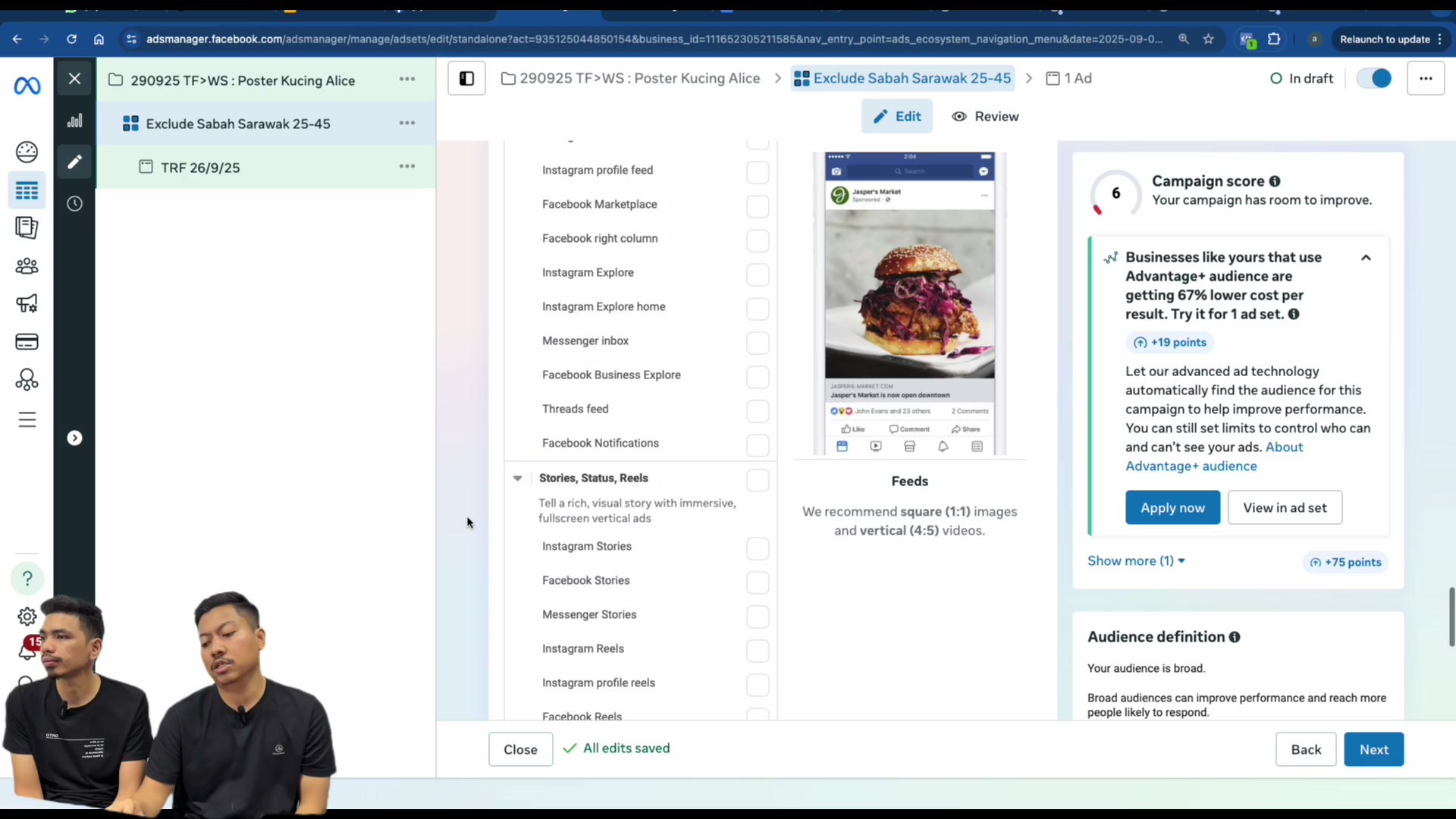Select the pencil edit icon in dark panel

74,162
